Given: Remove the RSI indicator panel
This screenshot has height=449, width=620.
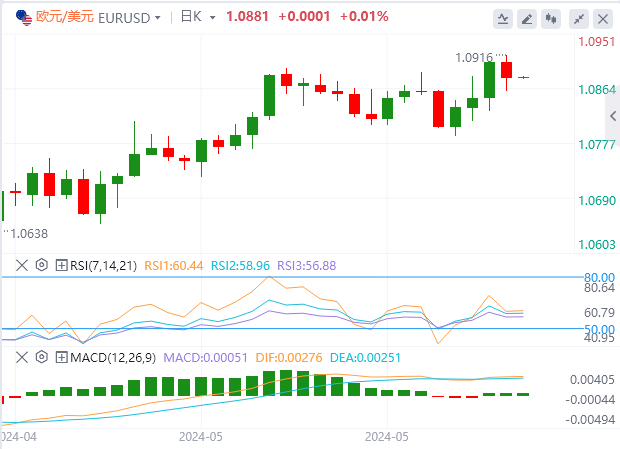Looking at the screenshot, I should 22,265.
